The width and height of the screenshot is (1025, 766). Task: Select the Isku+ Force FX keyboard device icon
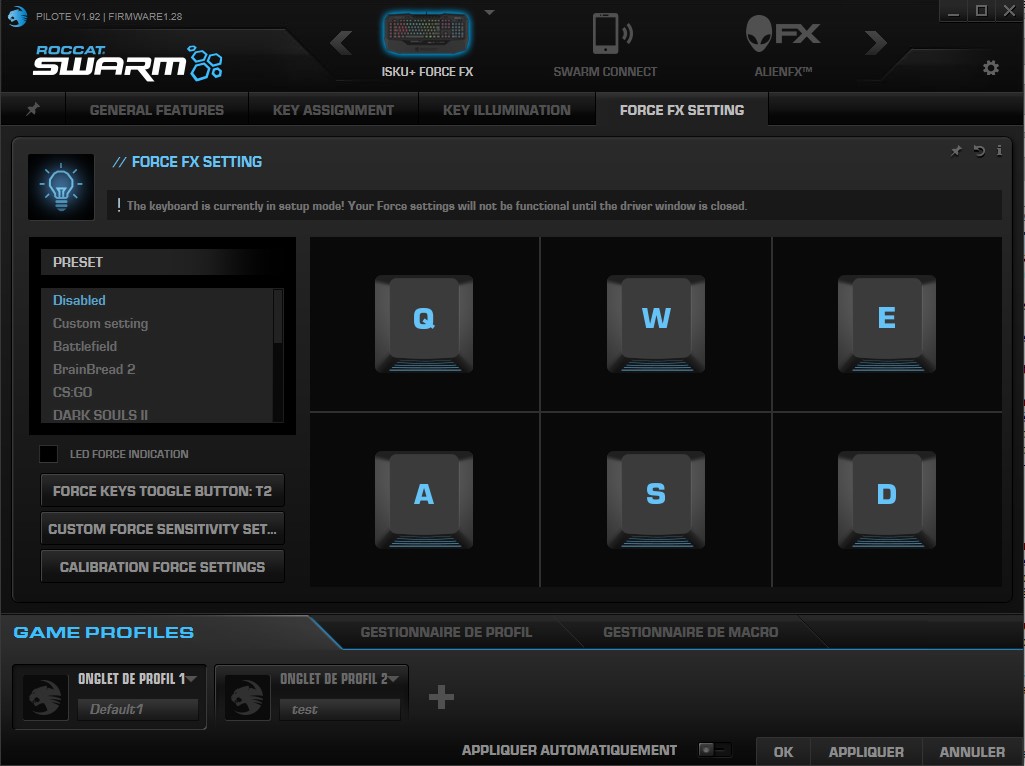pyautogui.click(x=427, y=35)
